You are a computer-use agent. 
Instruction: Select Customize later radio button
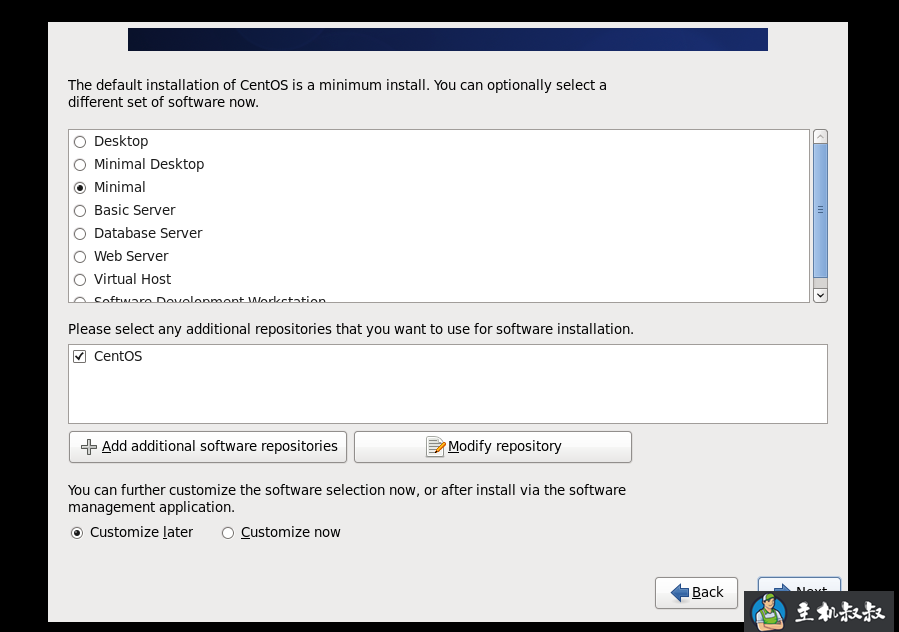point(76,533)
